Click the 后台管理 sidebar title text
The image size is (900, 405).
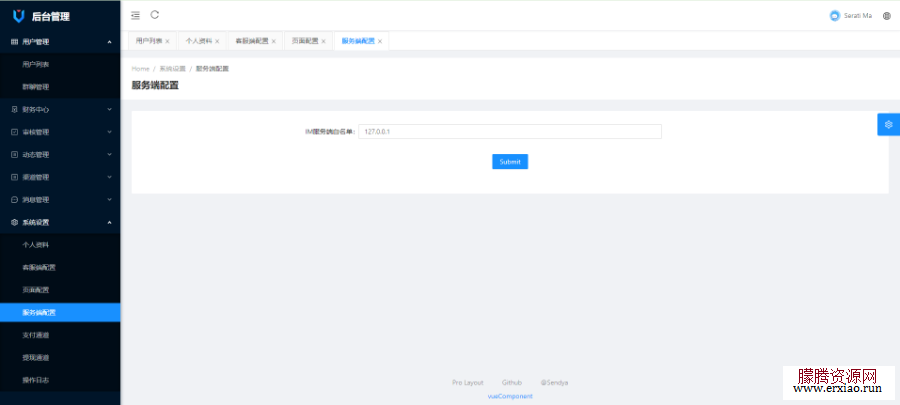tap(51, 17)
